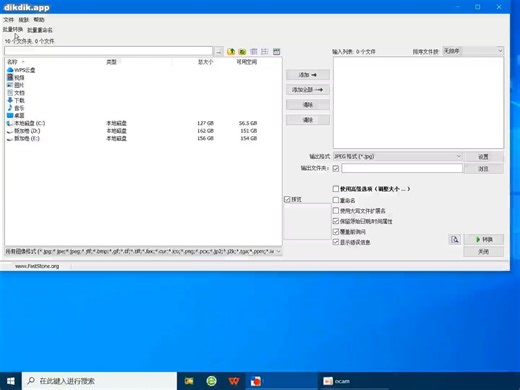Sort by the 可用空间 column header
The width and height of the screenshot is (520, 390).
(x=247, y=62)
